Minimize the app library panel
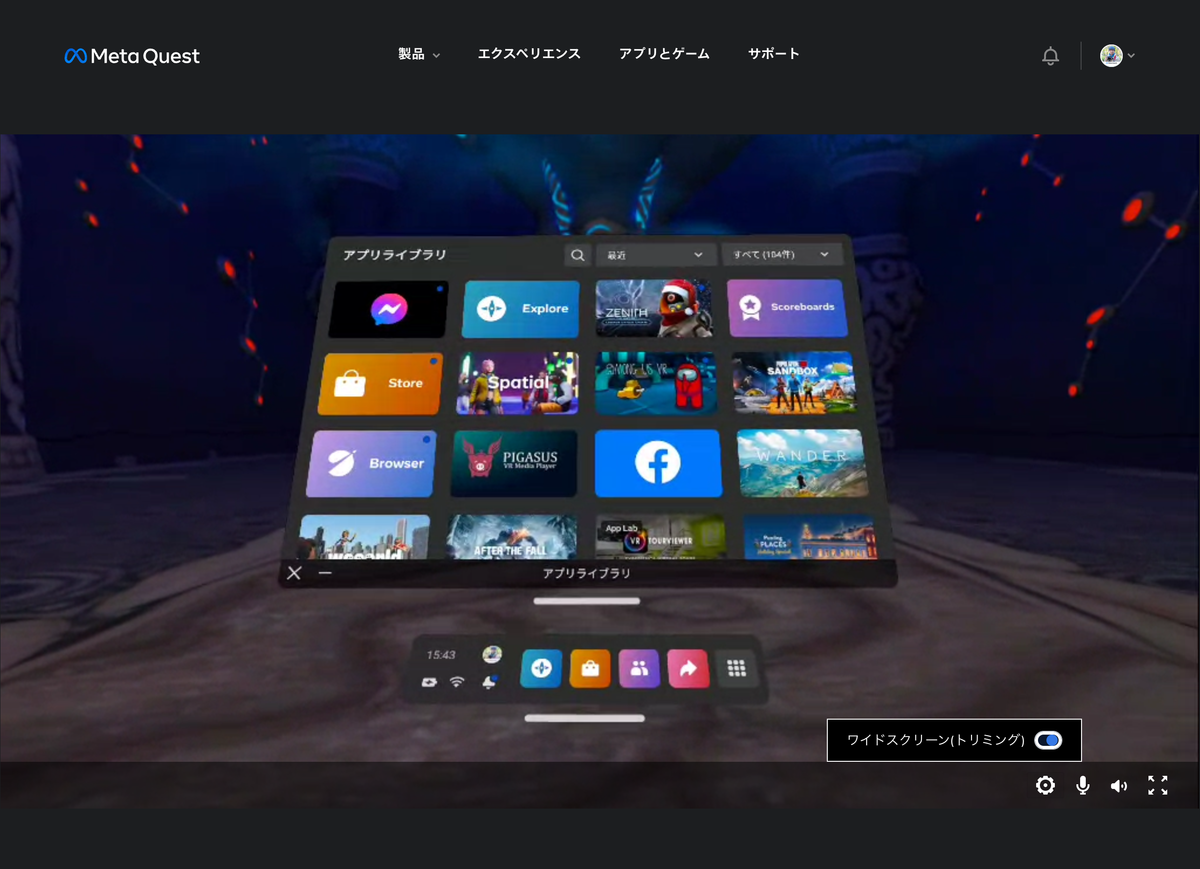The image size is (1200, 869). tap(325, 573)
